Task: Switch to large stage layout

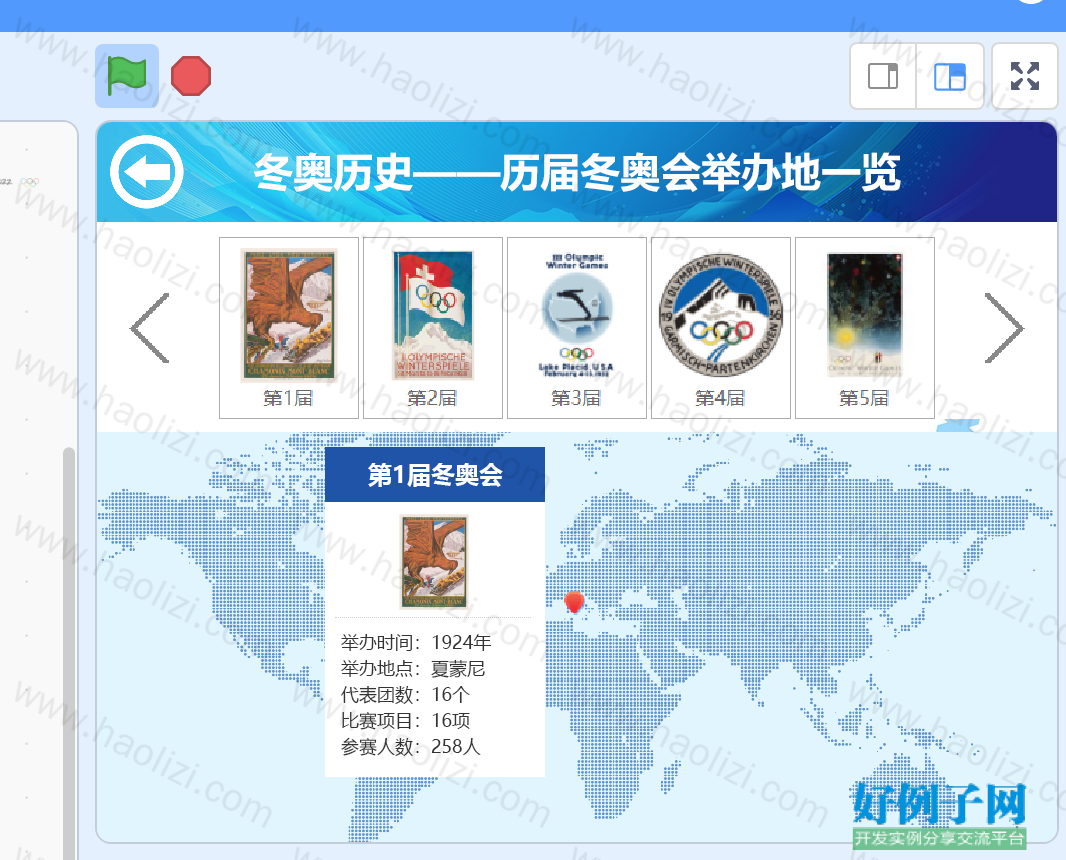Action: 950,76
